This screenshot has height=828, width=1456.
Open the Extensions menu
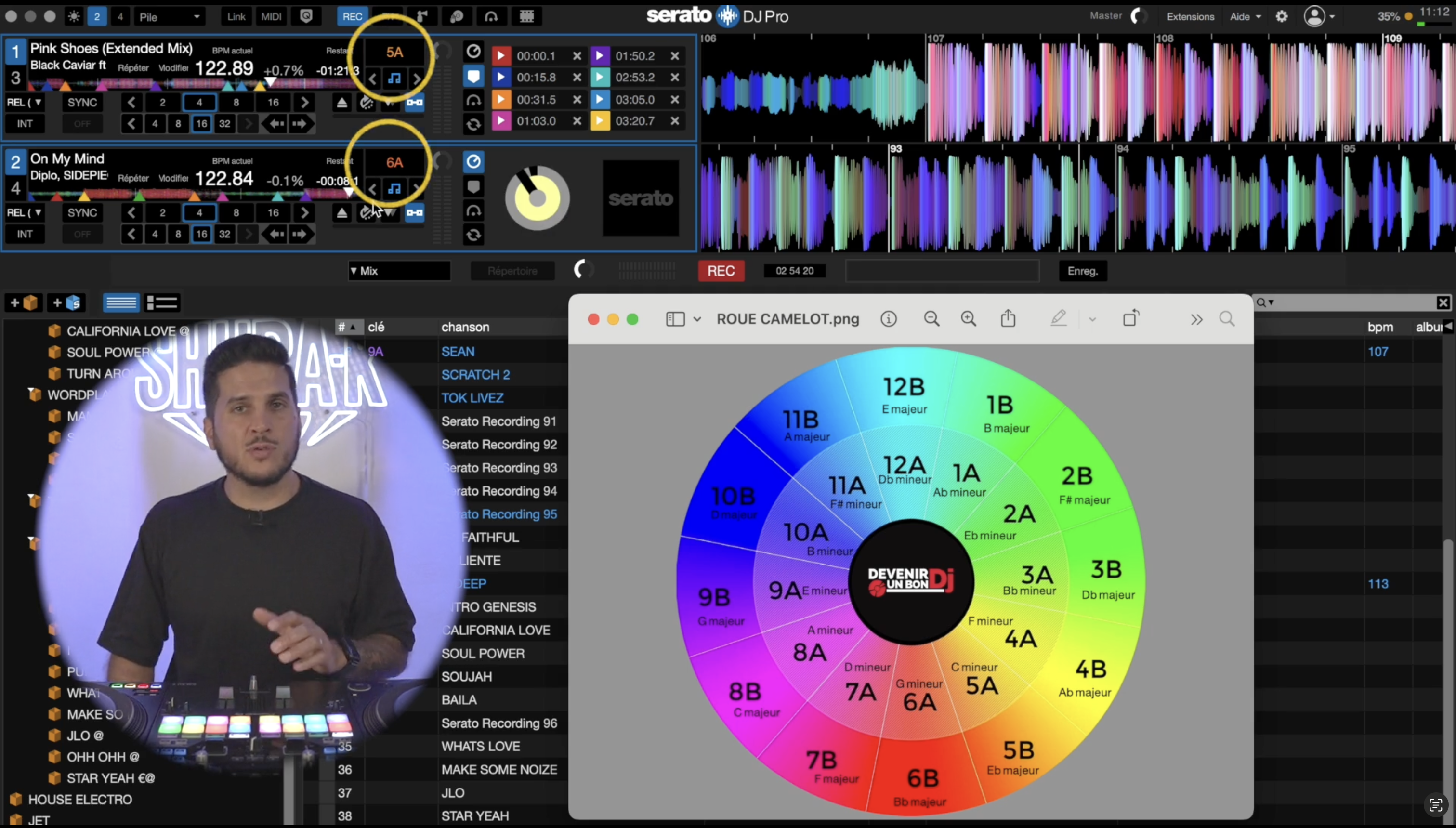[1190, 16]
